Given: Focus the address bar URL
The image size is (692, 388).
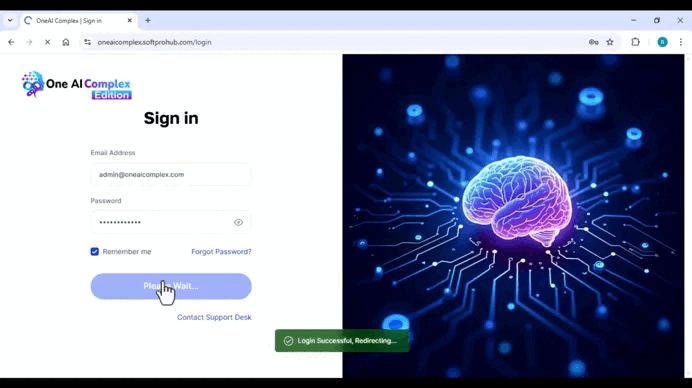Looking at the screenshot, I should 154,42.
